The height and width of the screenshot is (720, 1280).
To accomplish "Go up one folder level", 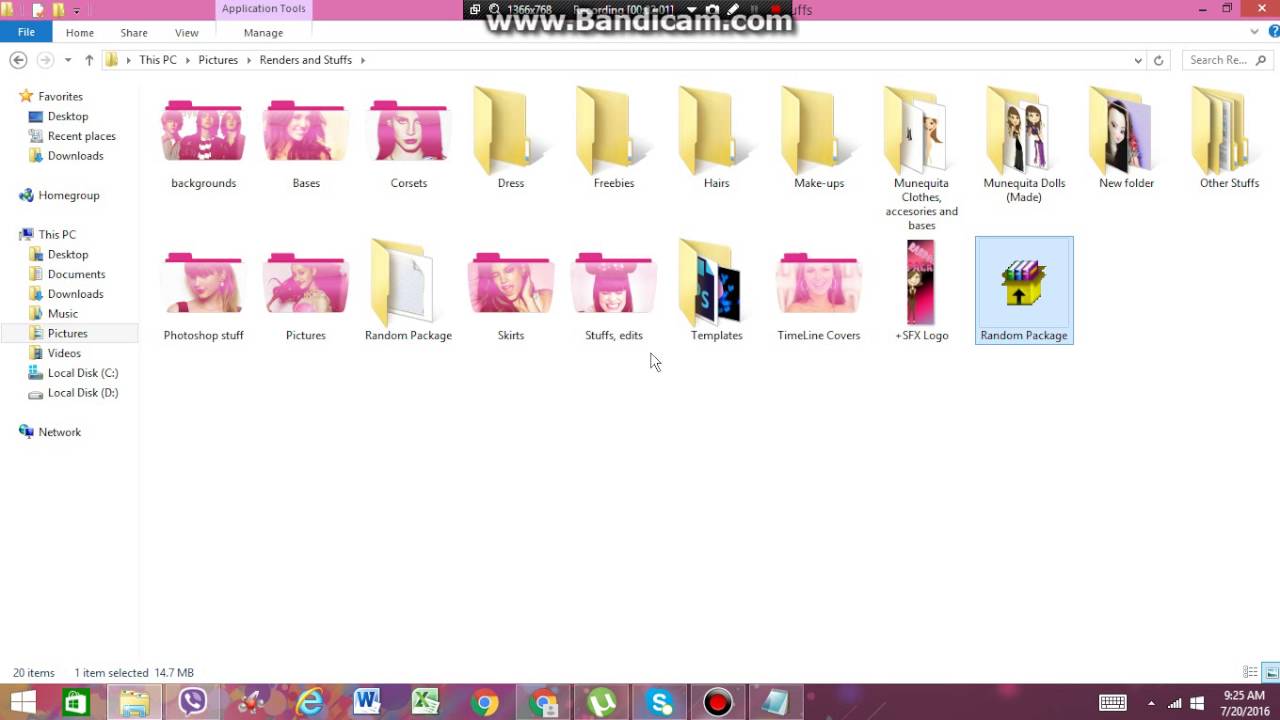I will coord(89,60).
